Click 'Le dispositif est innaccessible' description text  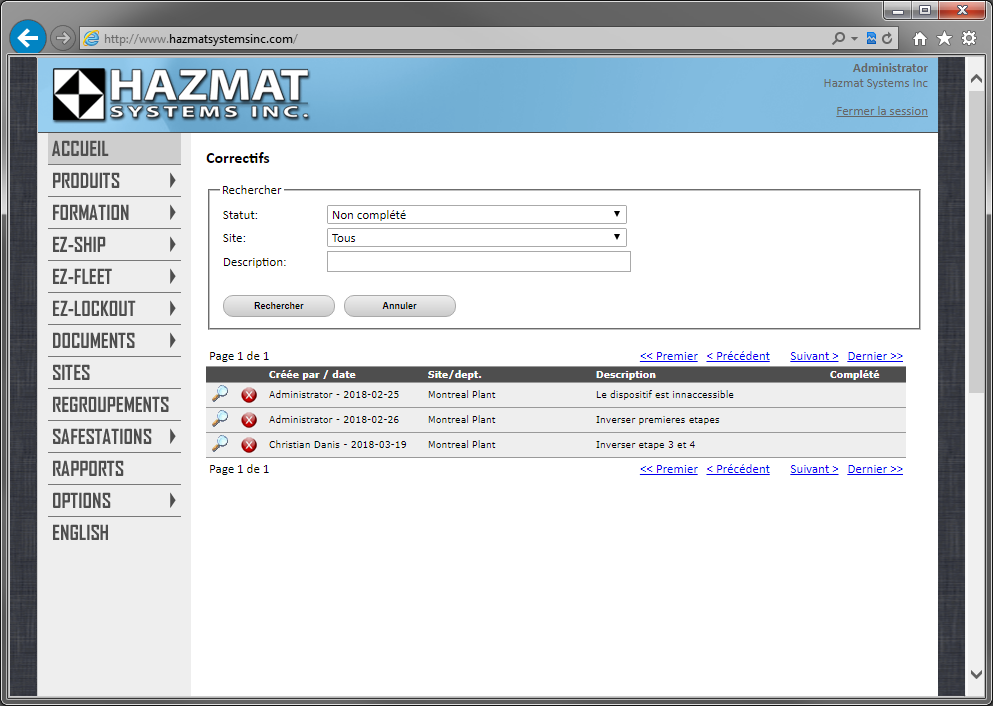pos(664,394)
